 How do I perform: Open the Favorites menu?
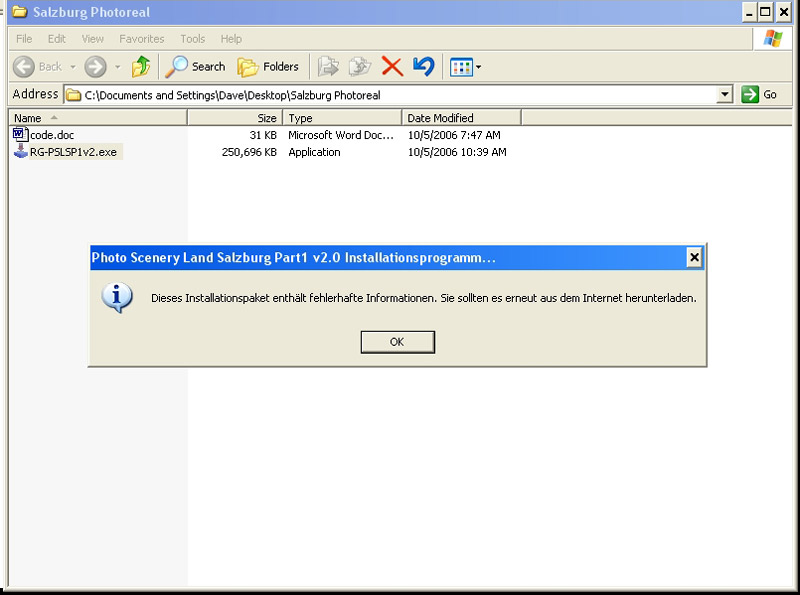coord(141,39)
